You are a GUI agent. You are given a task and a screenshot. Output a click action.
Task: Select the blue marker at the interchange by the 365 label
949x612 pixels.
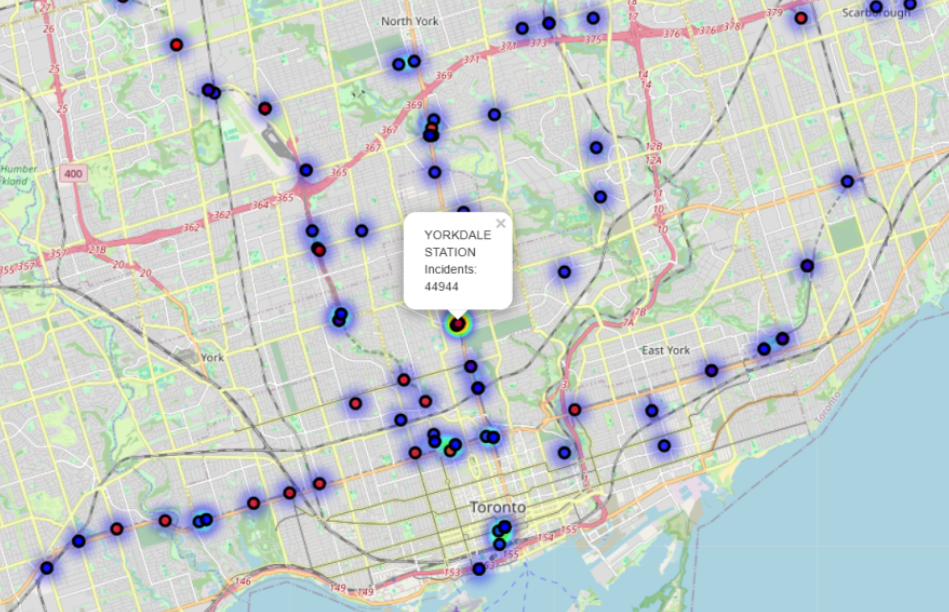(306, 170)
